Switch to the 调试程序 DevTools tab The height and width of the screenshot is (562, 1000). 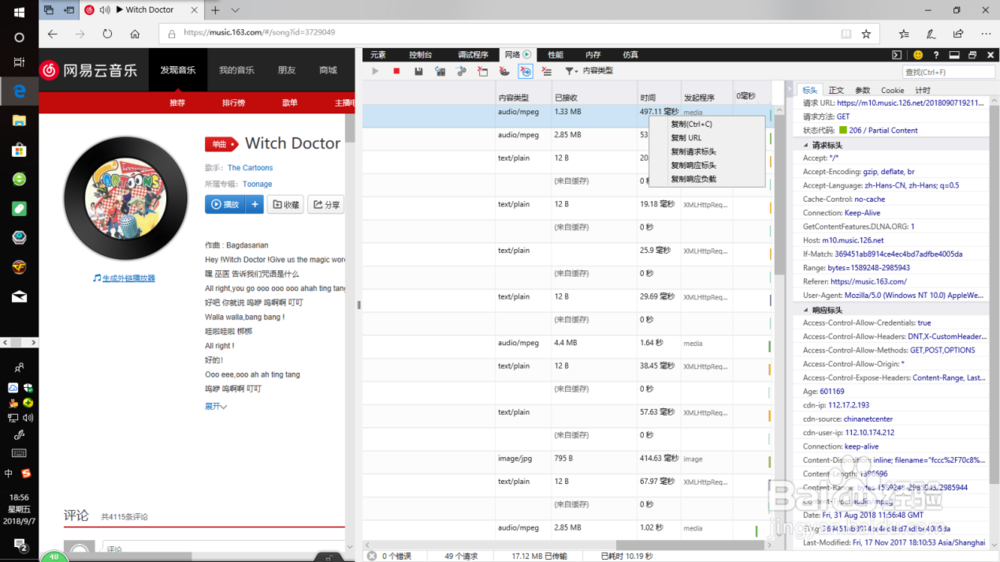click(x=473, y=55)
